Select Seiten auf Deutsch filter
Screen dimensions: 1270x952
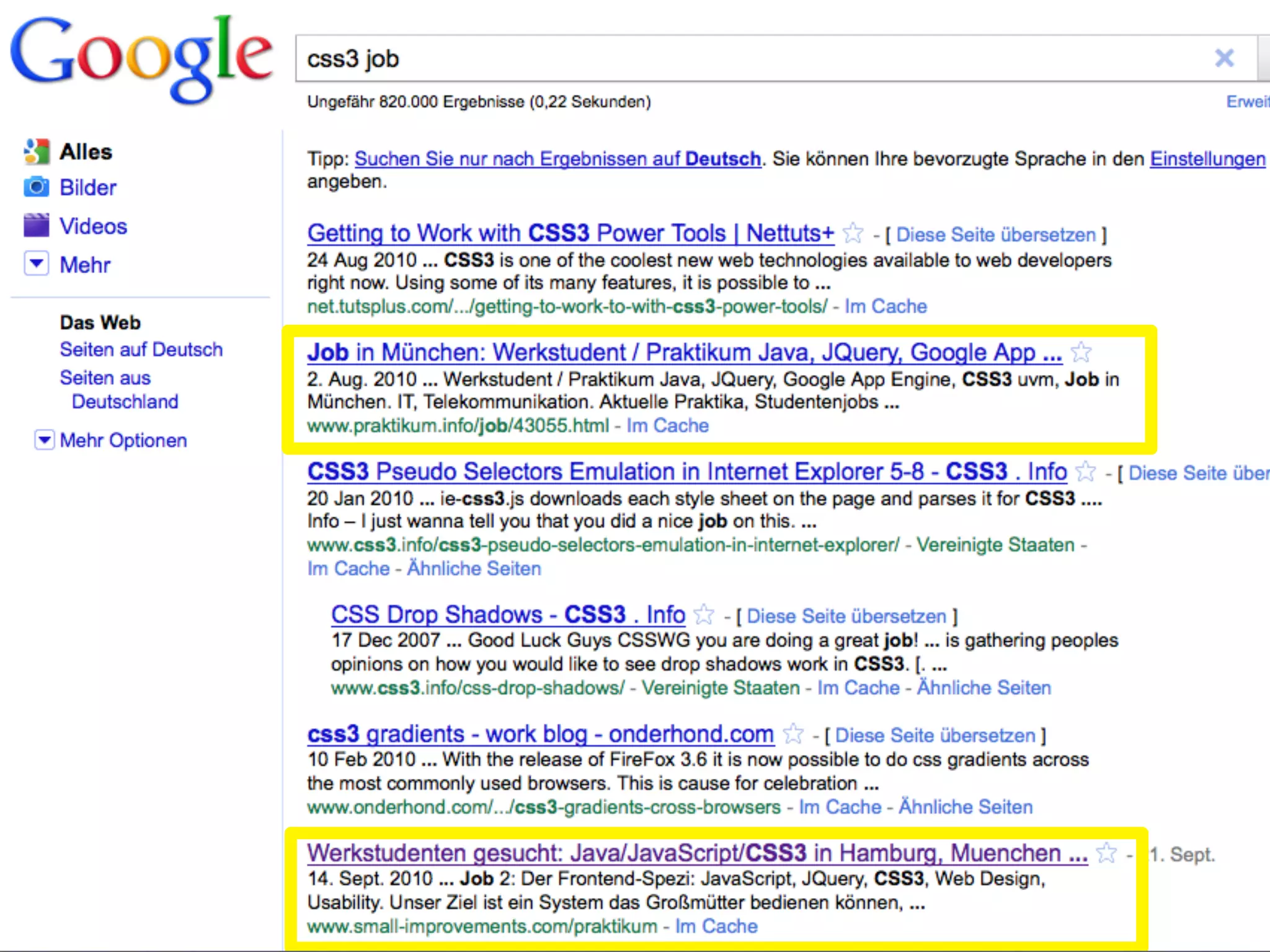[141, 350]
